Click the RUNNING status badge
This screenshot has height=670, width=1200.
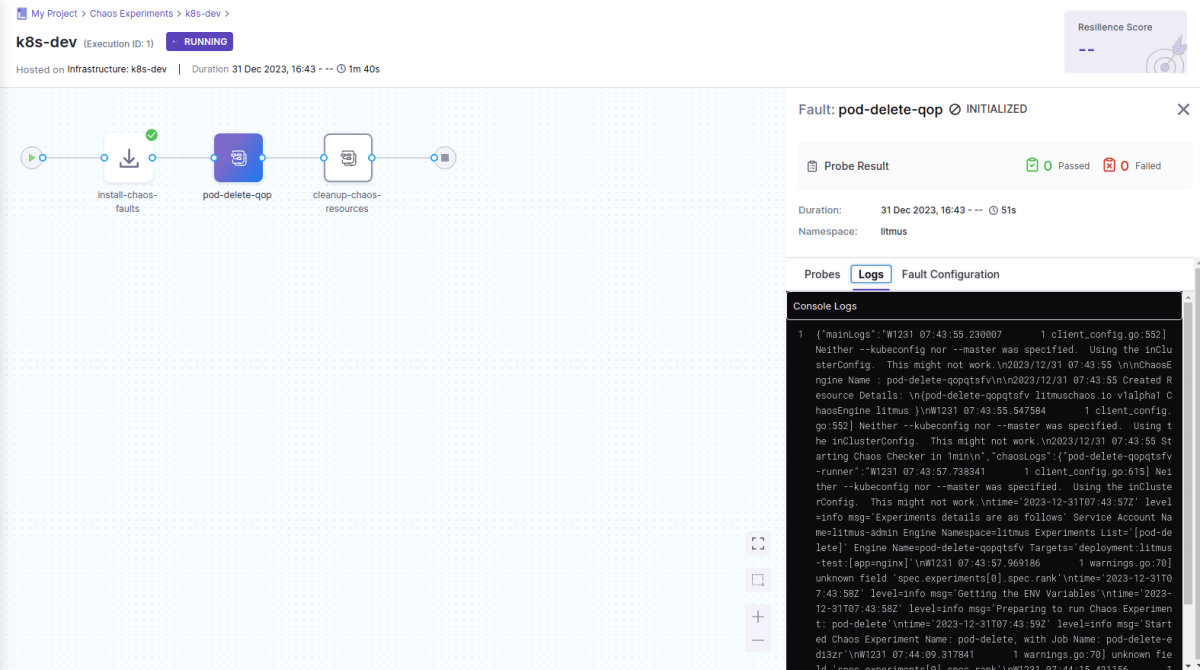pyautogui.click(x=199, y=42)
